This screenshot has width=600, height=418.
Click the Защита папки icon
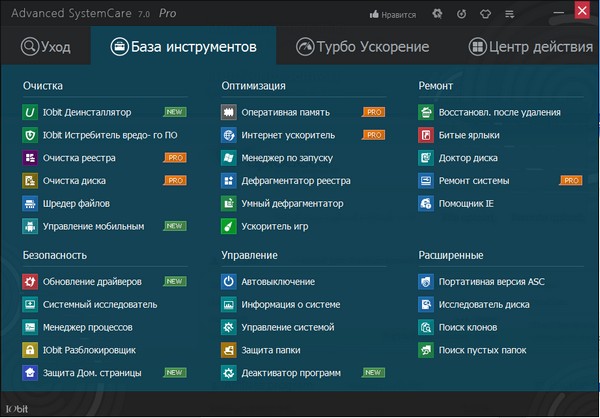[x=229, y=350]
